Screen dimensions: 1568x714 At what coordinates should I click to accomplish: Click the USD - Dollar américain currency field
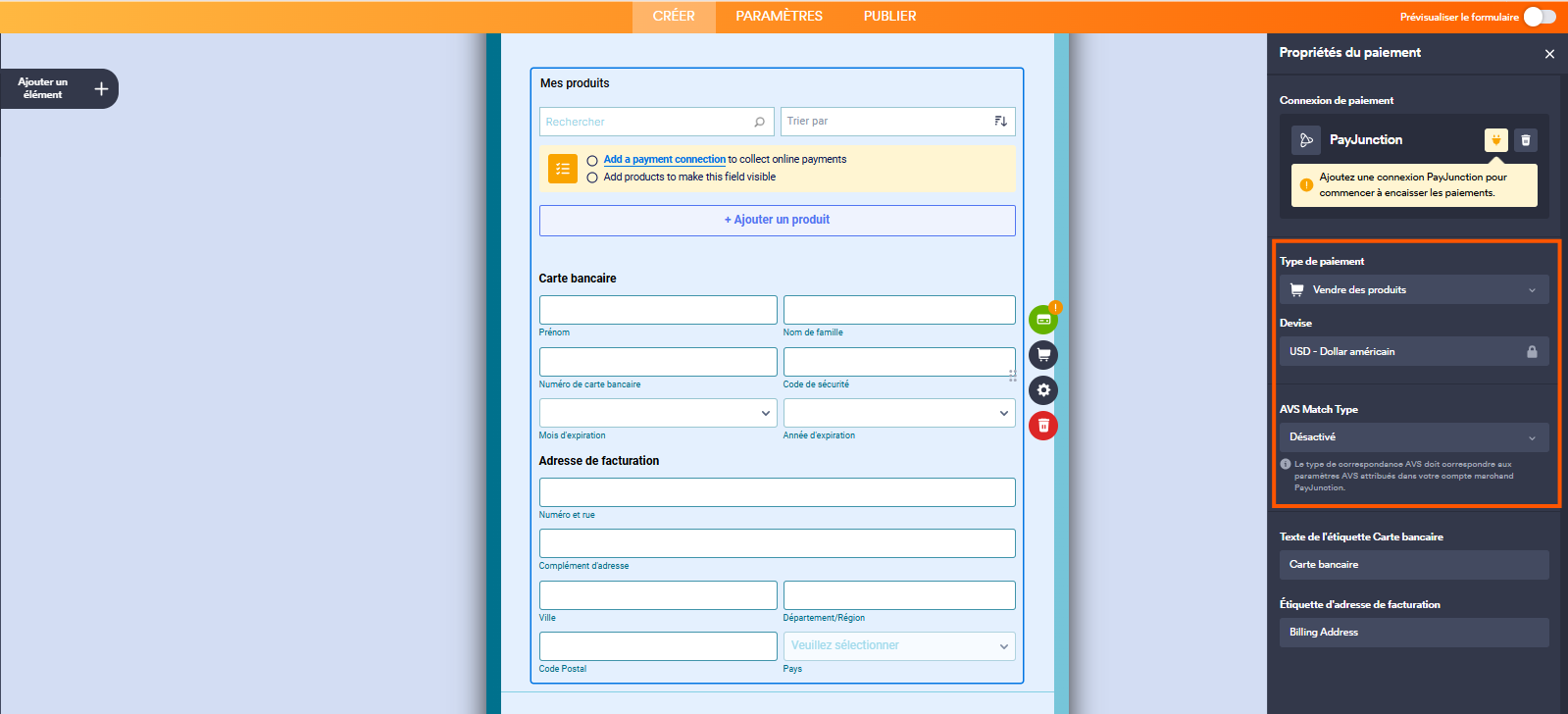(x=1414, y=351)
